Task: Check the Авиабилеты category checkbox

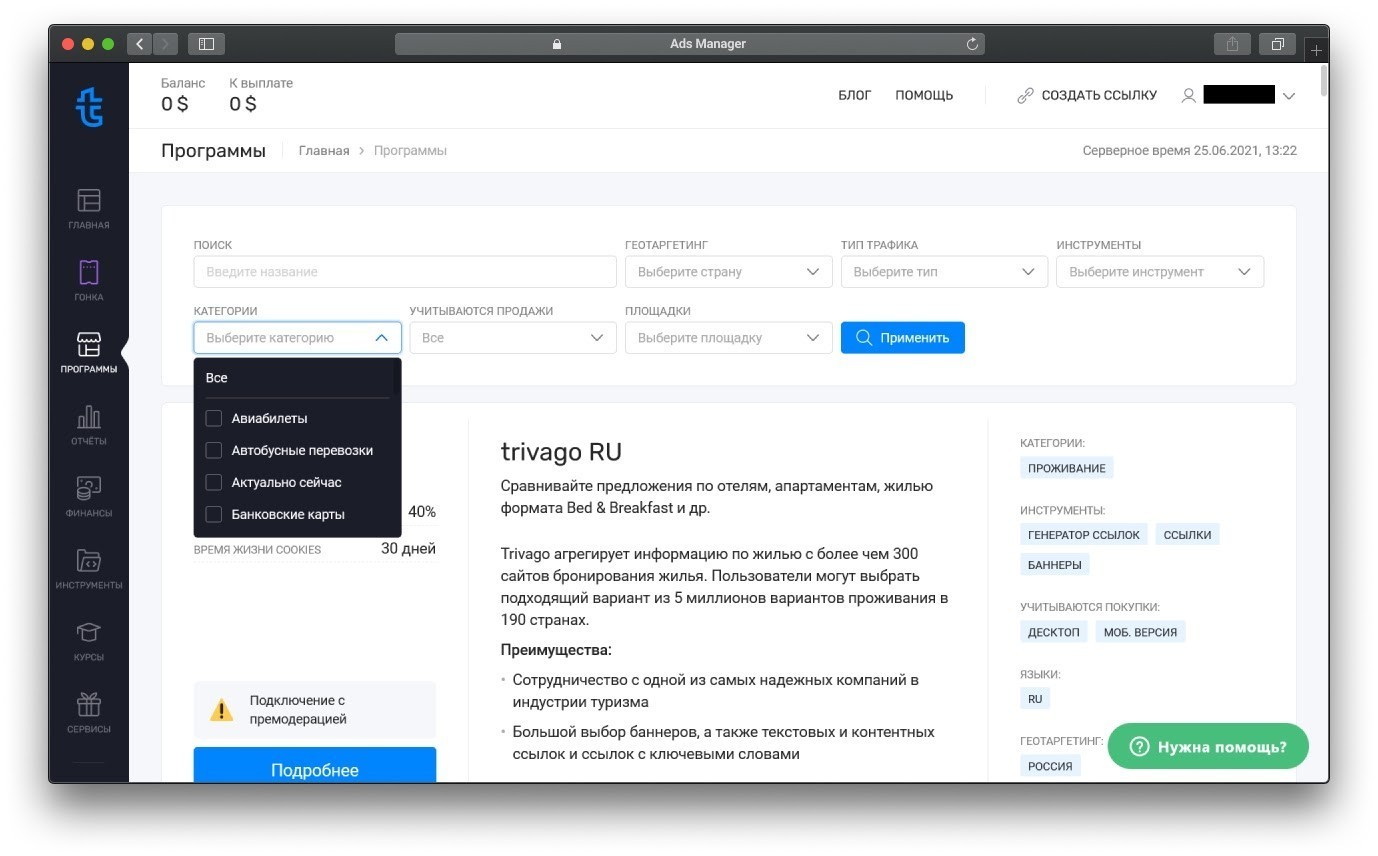Action: pyautogui.click(x=214, y=418)
